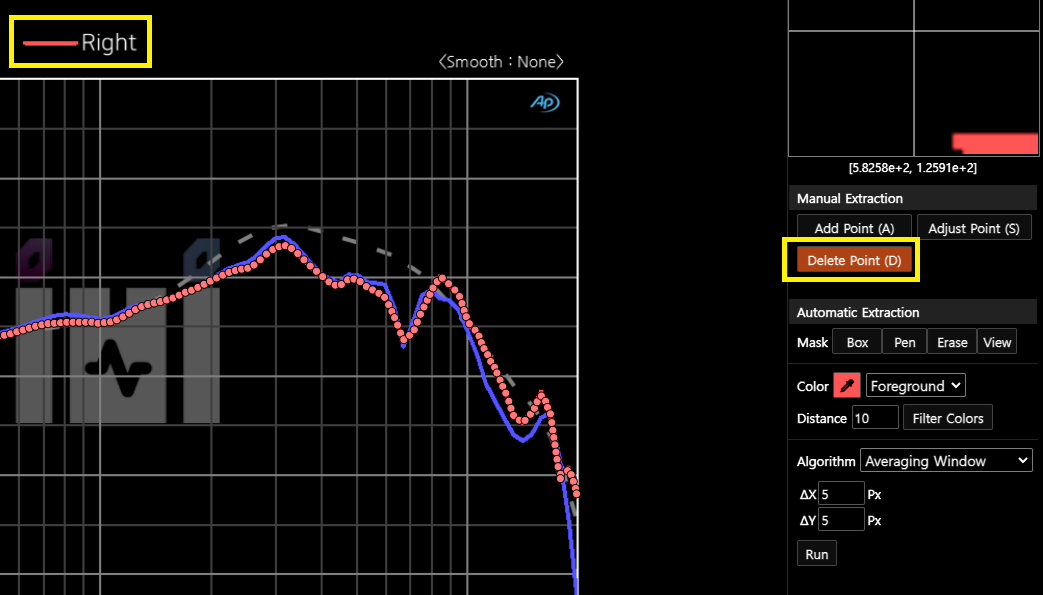Screen dimensions: 1043x595
Task: Pick the color eyedropper swatch
Action: click(x=847, y=385)
